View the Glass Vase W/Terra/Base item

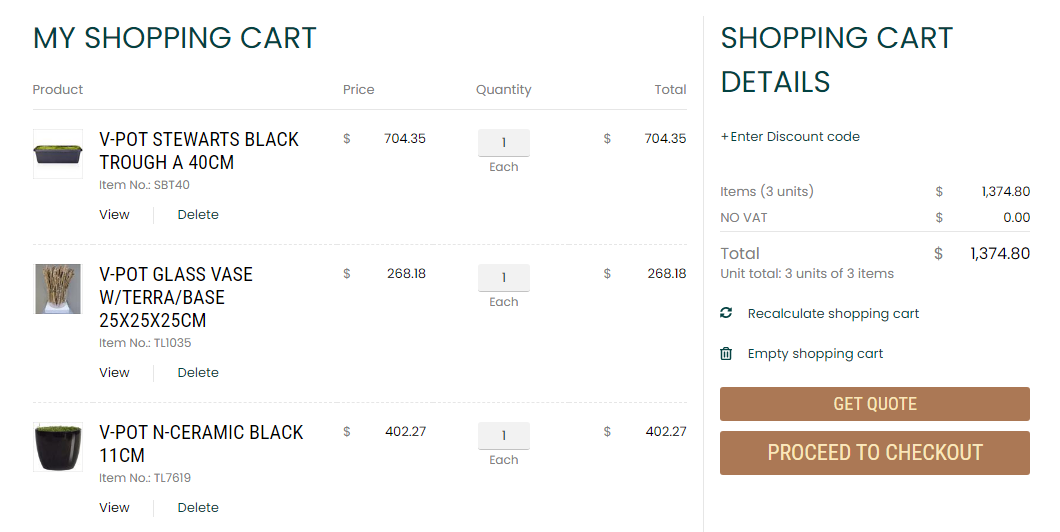[115, 373]
